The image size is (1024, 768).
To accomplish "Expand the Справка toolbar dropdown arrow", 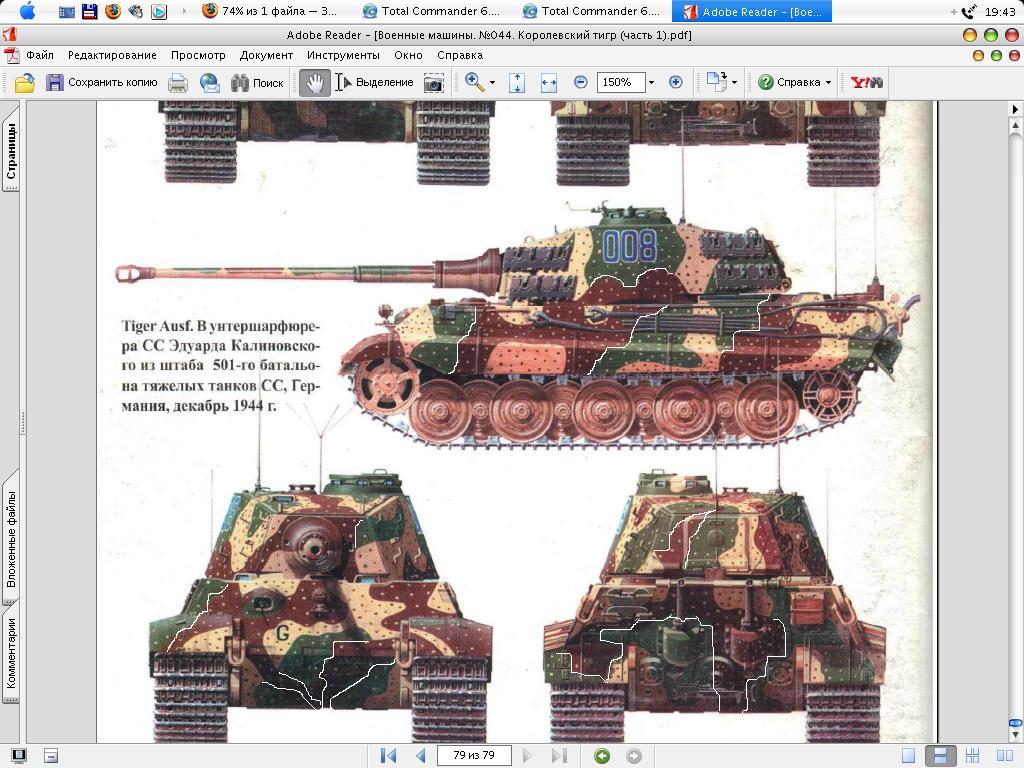I will coord(828,83).
